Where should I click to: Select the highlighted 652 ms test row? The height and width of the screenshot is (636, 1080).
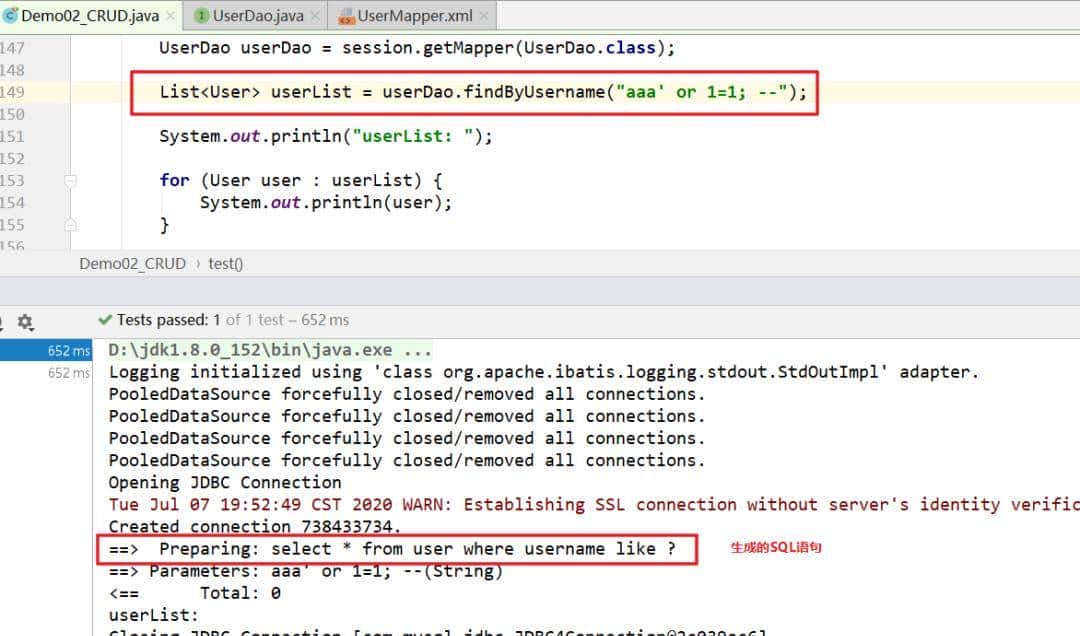click(x=46, y=350)
